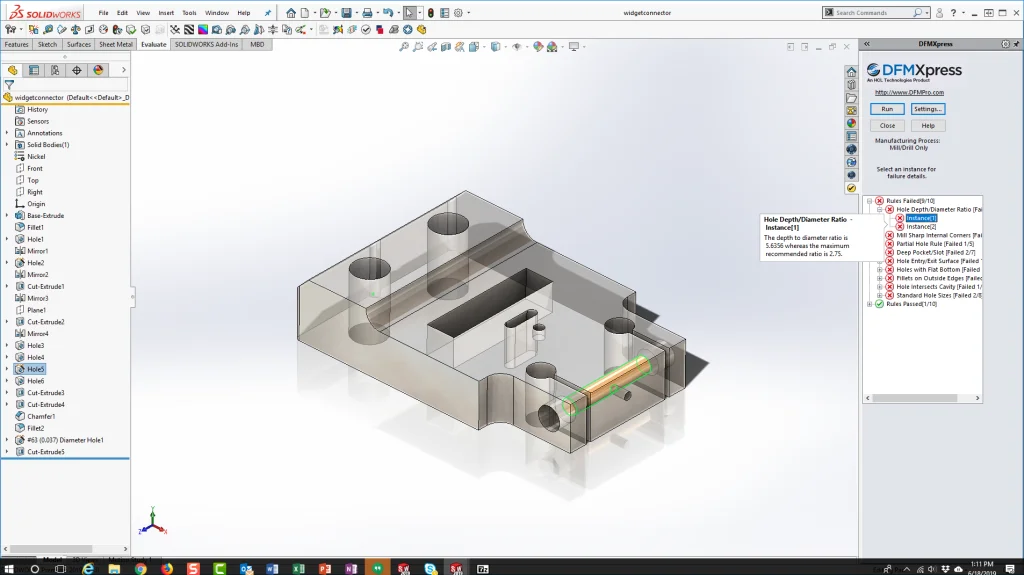This screenshot has width=1024, height=575.
Task: Open Appearances tab in the task pane
Action: click(x=851, y=123)
